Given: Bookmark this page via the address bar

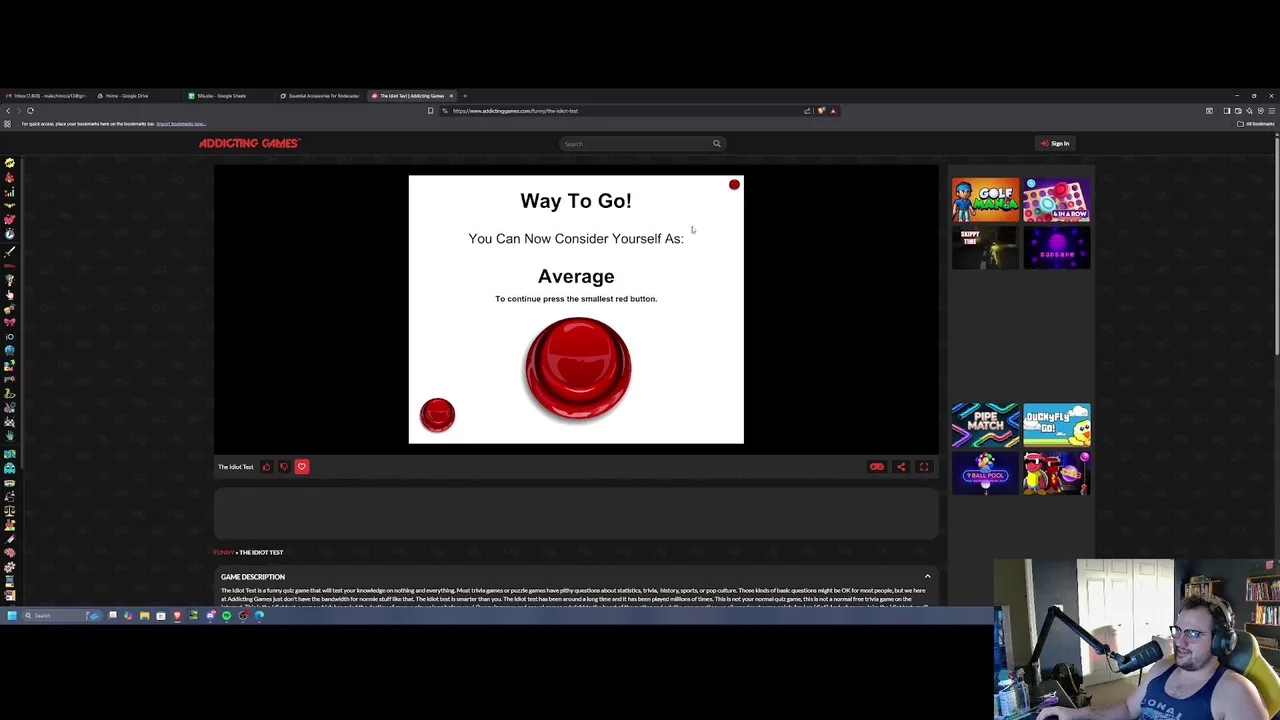Looking at the screenshot, I should click(x=430, y=111).
